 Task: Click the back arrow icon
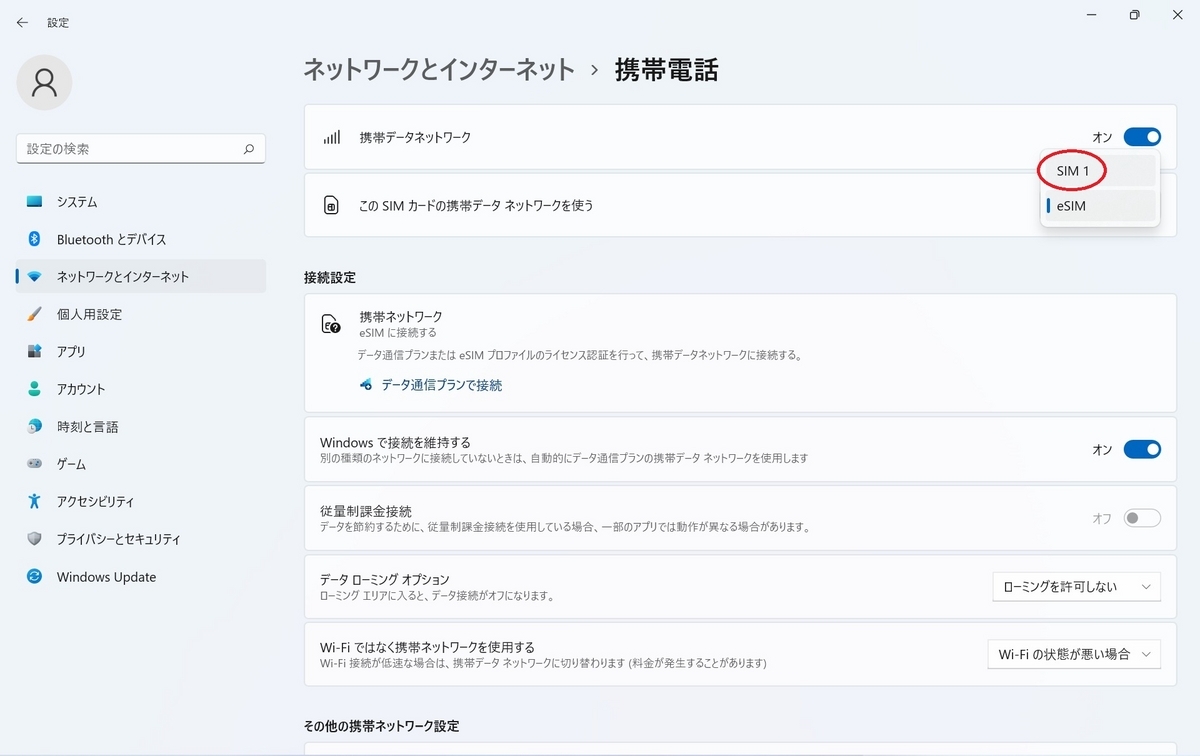22,22
